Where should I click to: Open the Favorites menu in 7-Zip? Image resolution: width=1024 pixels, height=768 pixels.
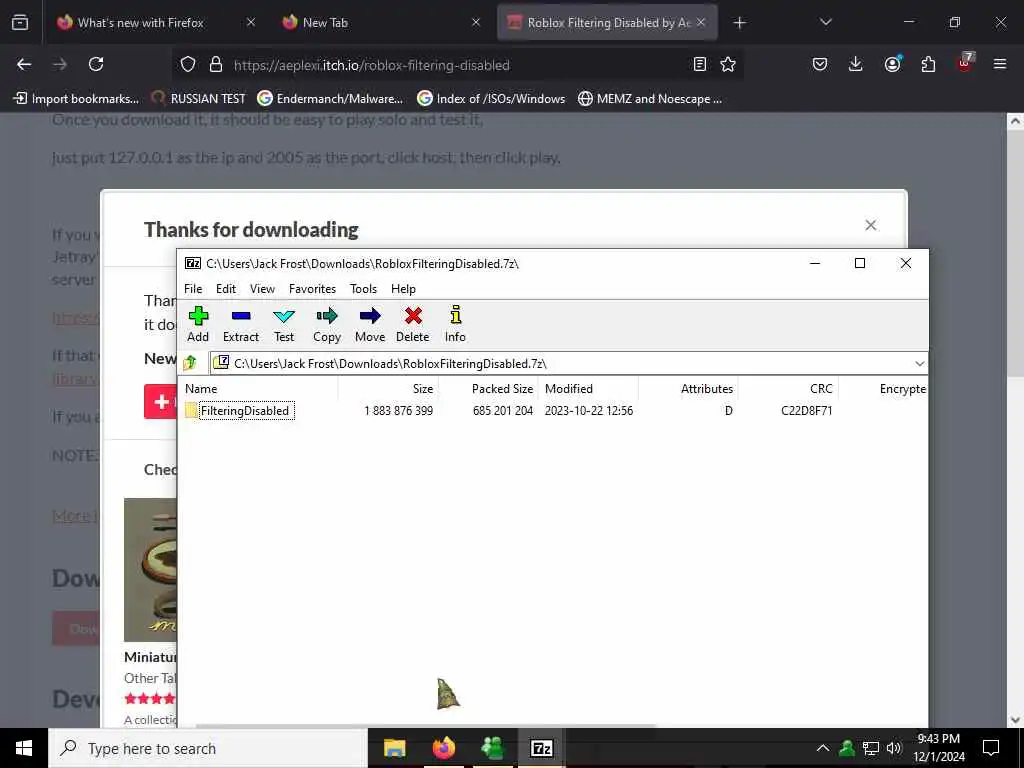pos(312,289)
